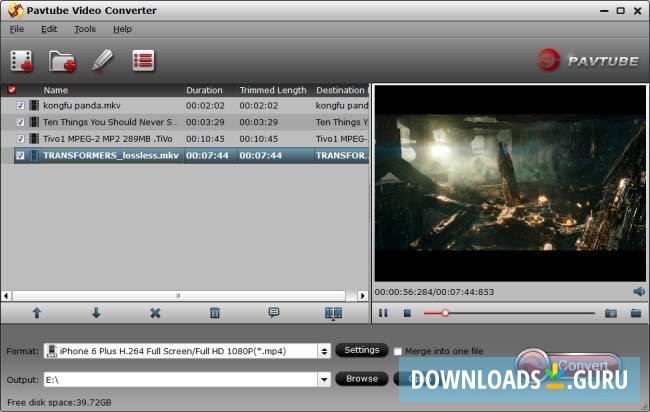Click the horizontal scrollbar thumb in file list
Image resolution: width=650 pixels, height=412 pixels.
click(178, 296)
